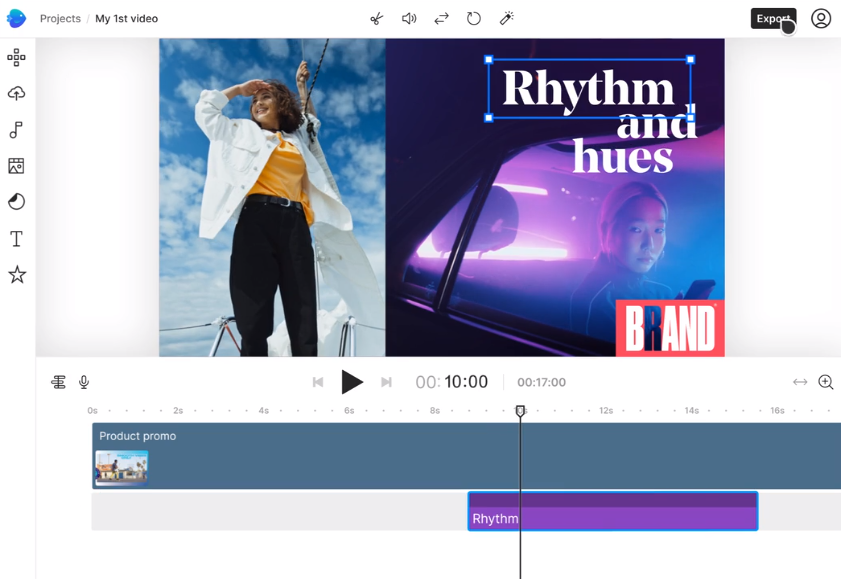The height and width of the screenshot is (579, 841).
Task: Click the rotate circular arrow icon
Action: click(x=474, y=19)
